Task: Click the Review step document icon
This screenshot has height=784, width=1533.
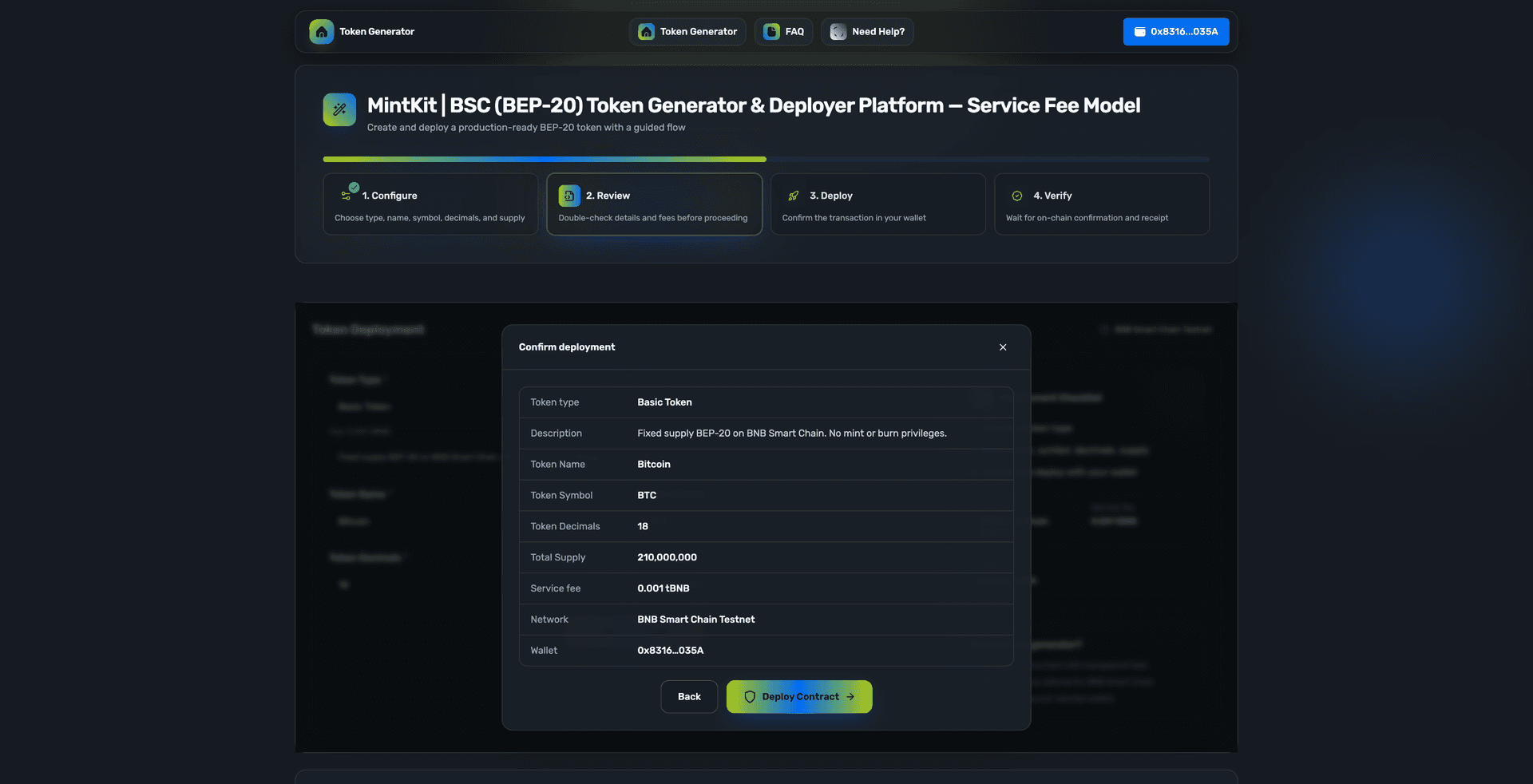Action: coord(569,196)
